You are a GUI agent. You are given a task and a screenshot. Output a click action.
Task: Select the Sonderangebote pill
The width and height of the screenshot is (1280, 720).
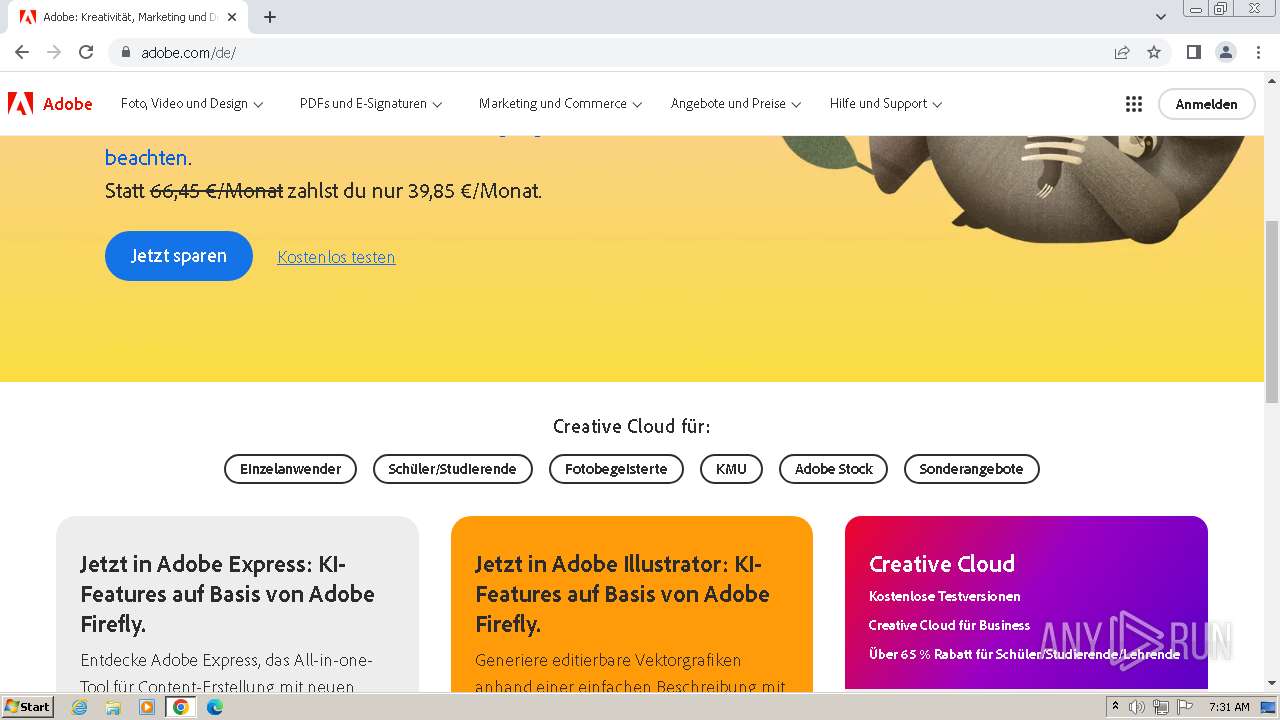pos(971,469)
